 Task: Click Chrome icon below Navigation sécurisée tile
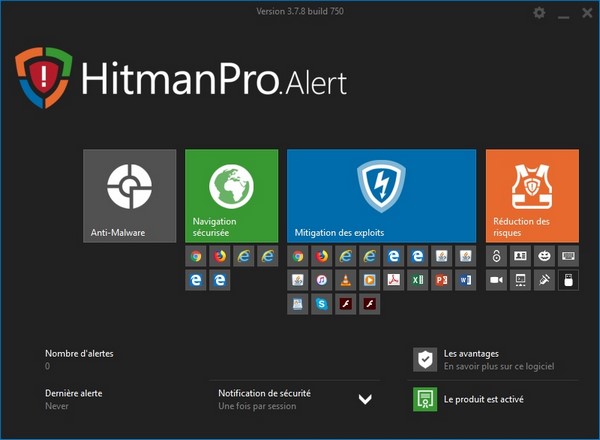196,256
